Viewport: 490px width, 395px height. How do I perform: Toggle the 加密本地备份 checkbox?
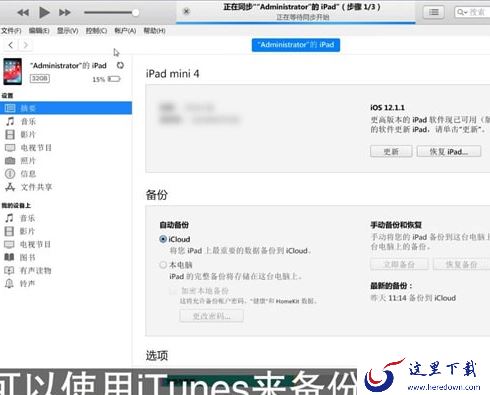point(173,291)
